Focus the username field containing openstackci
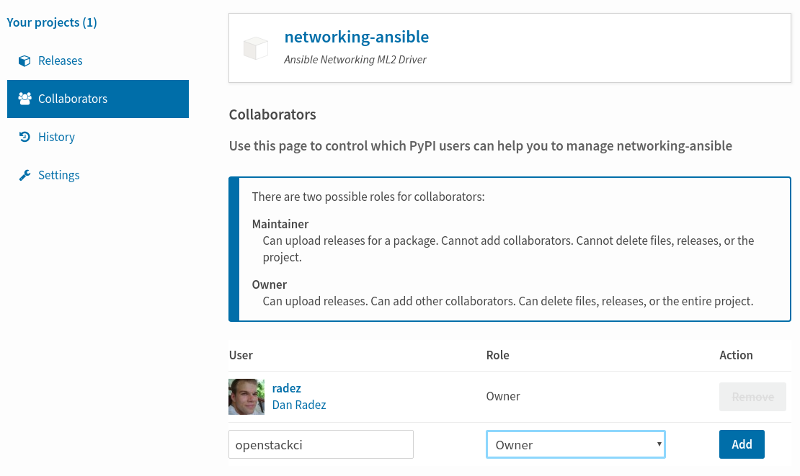Image resolution: width=800 pixels, height=476 pixels. pos(321,444)
